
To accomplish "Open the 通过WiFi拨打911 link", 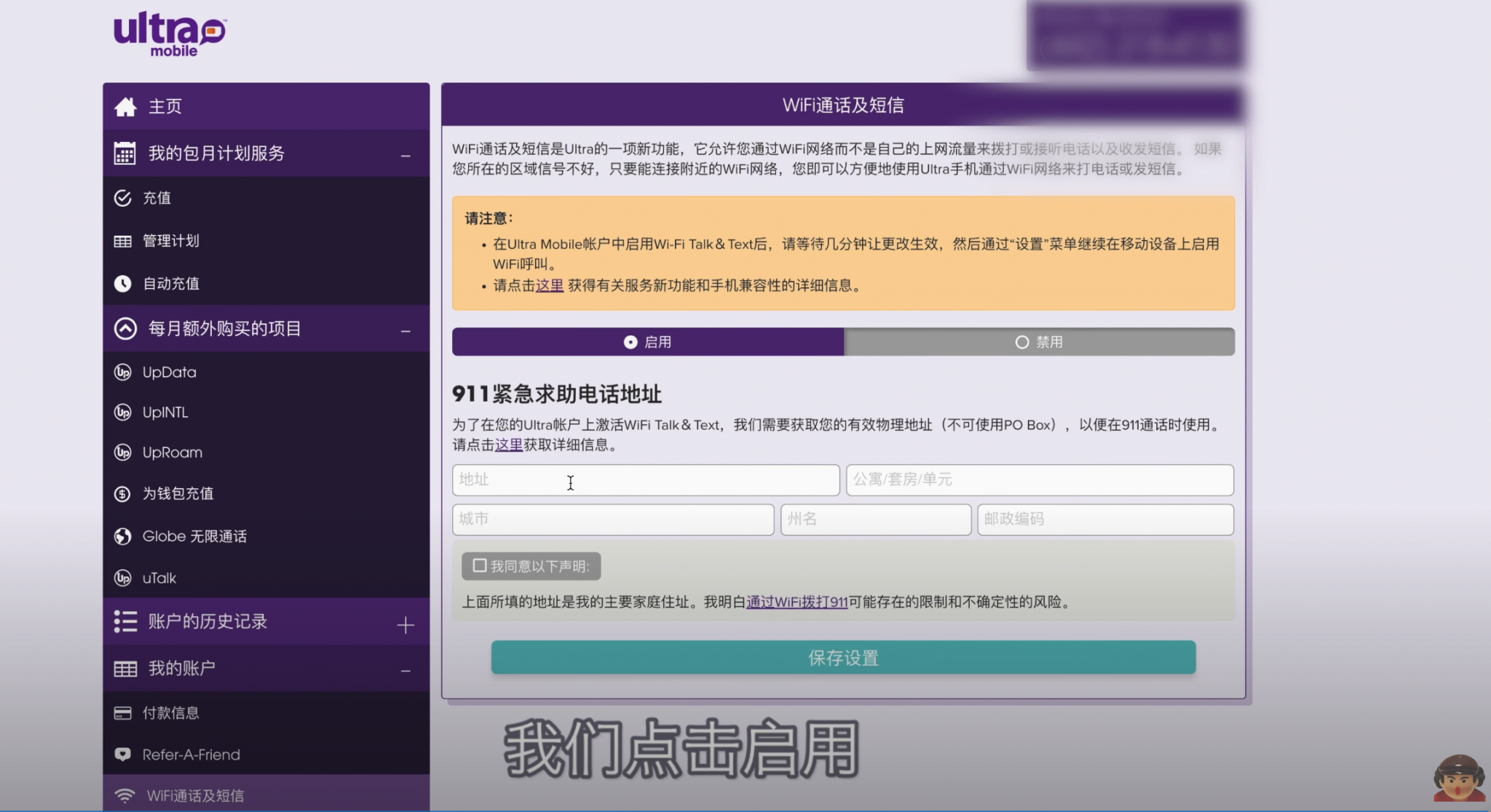I will coord(796,602).
